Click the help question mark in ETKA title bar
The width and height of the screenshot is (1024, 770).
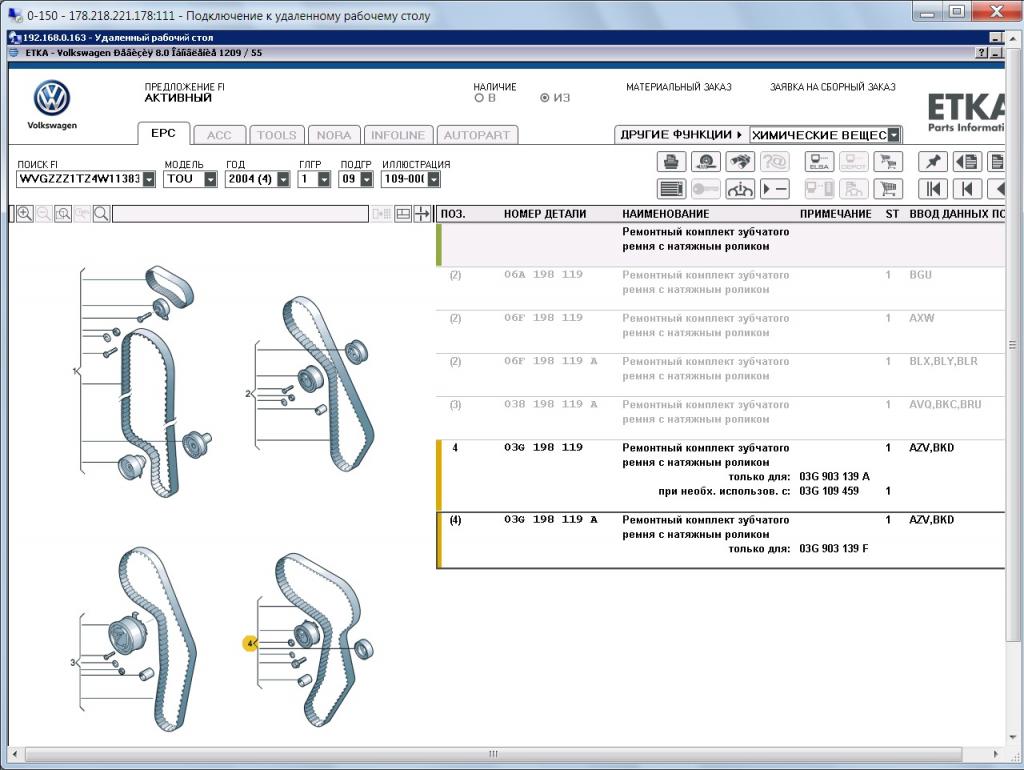982,53
